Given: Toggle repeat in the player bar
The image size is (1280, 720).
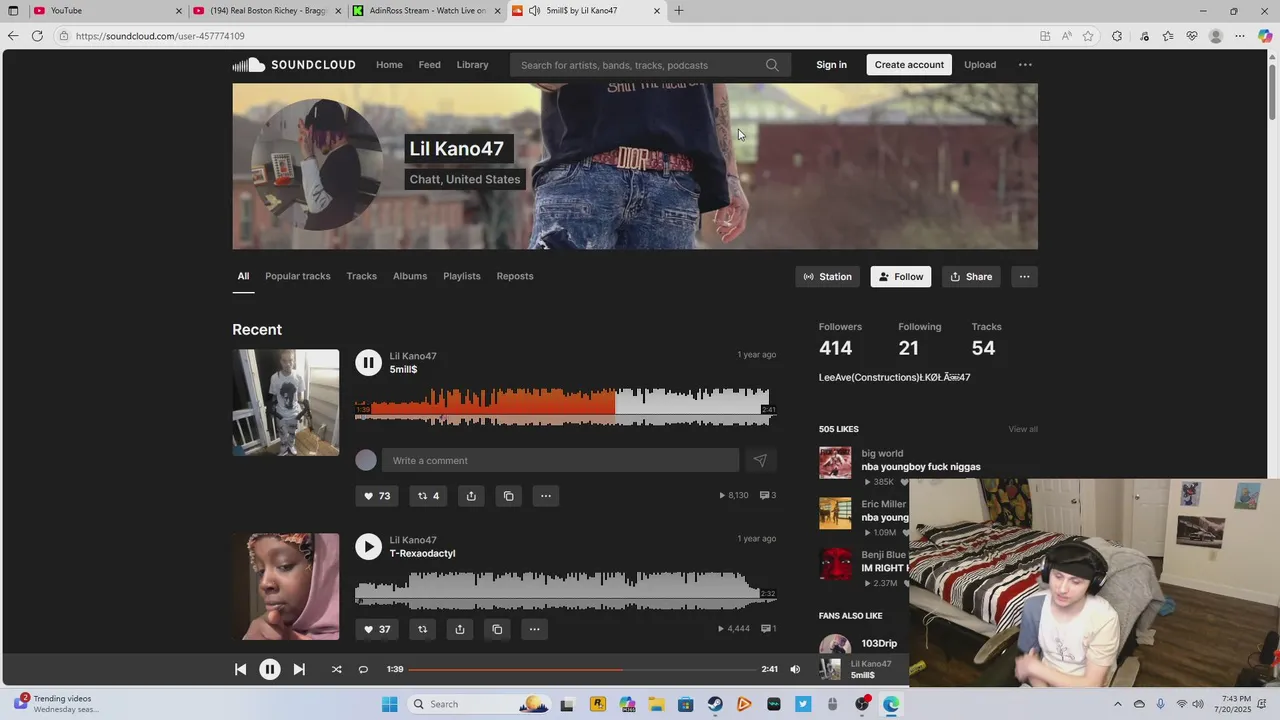Looking at the screenshot, I should [x=363, y=670].
